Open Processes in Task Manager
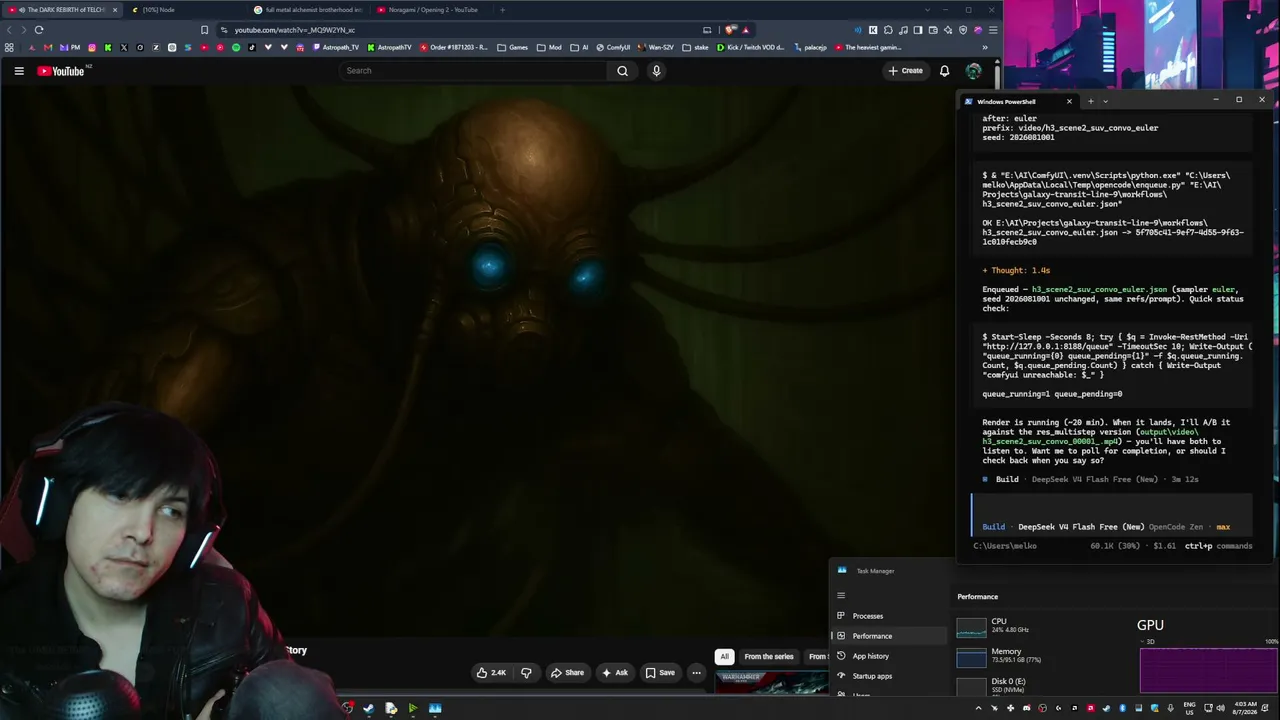Viewport: 1280px width, 720px height. [x=889, y=616]
